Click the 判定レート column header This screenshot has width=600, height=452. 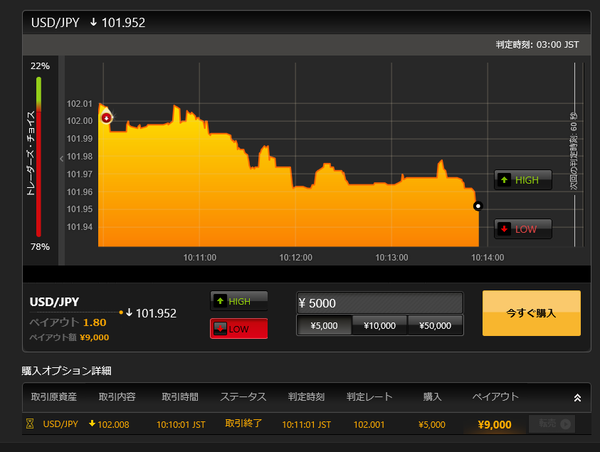tap(369, 397)
